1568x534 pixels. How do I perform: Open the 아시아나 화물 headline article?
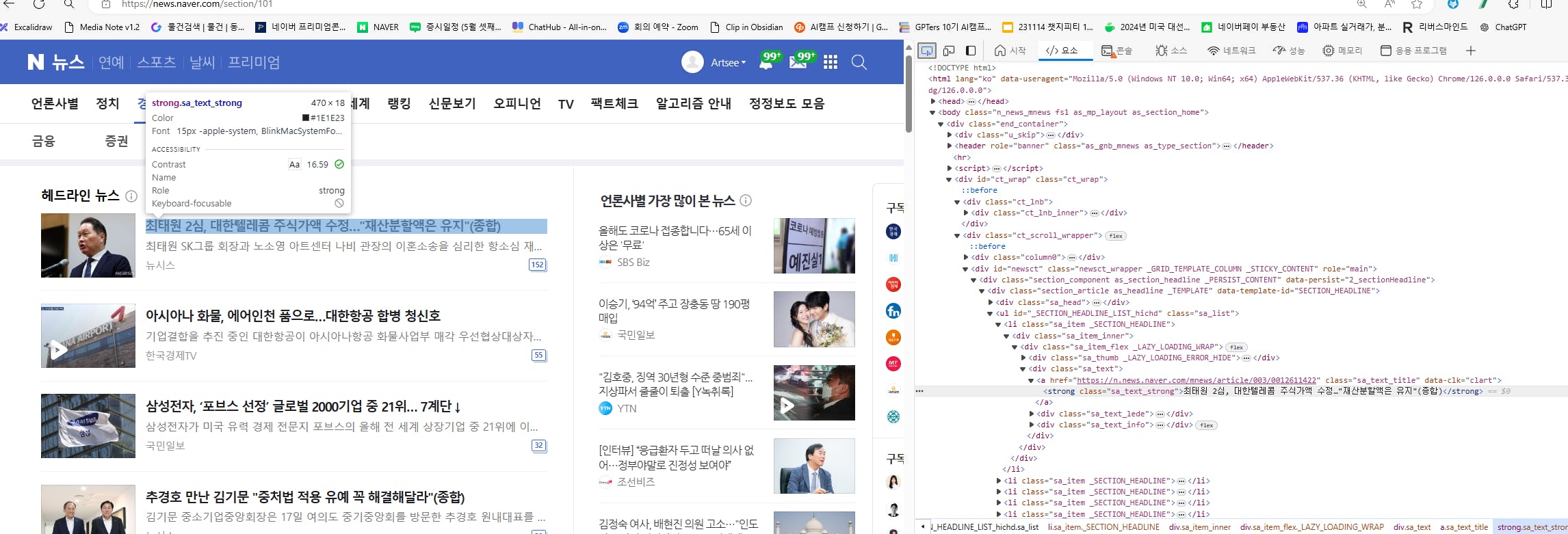293,316
